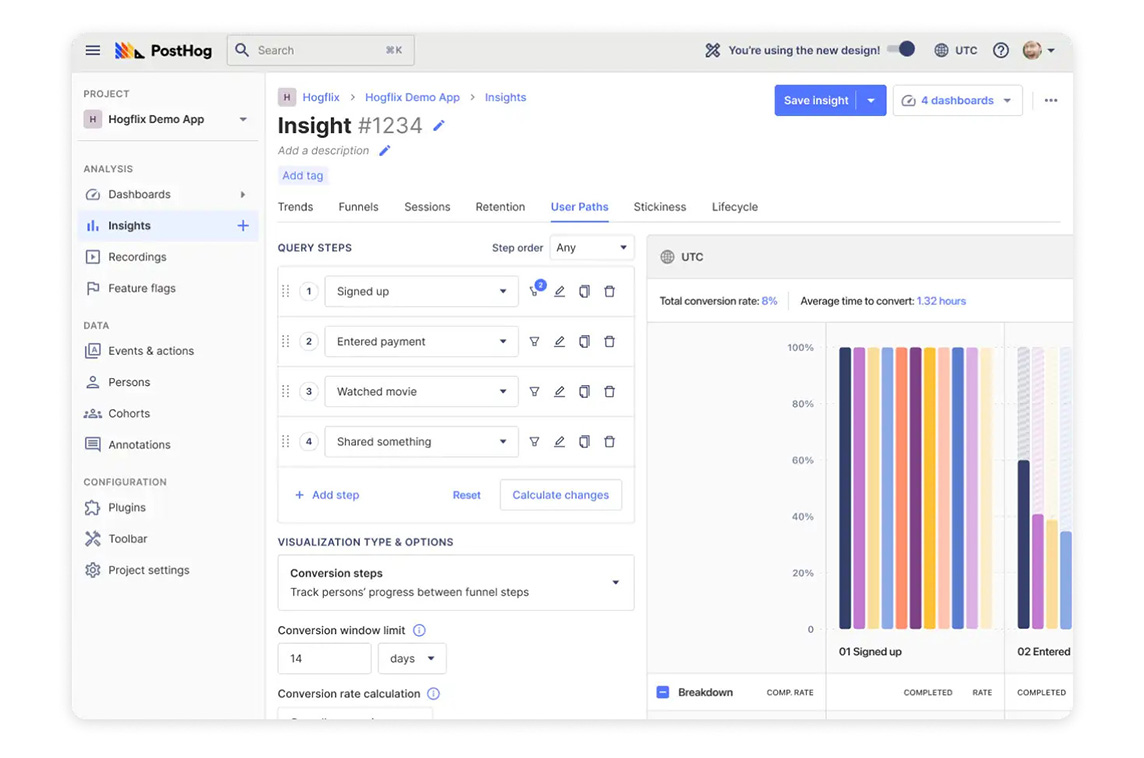Expand the Dashboards submenu arrow

(243, 195)
